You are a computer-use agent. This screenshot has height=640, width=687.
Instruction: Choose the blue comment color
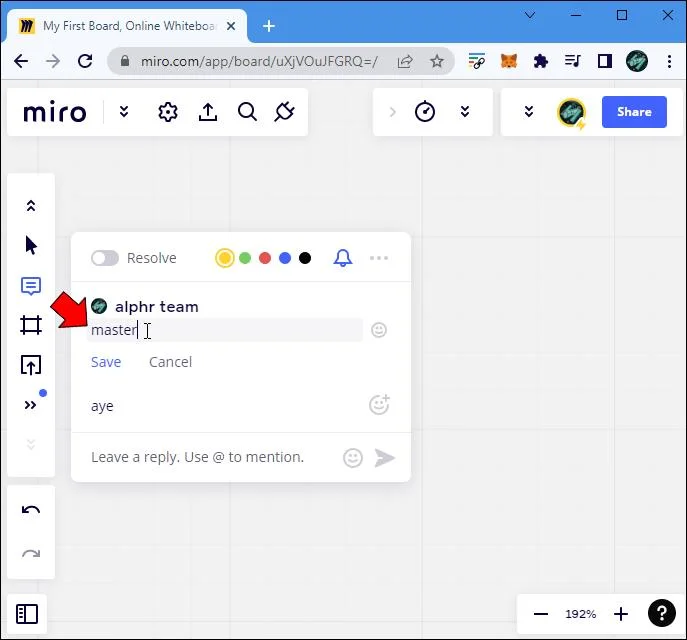(285, 258)
